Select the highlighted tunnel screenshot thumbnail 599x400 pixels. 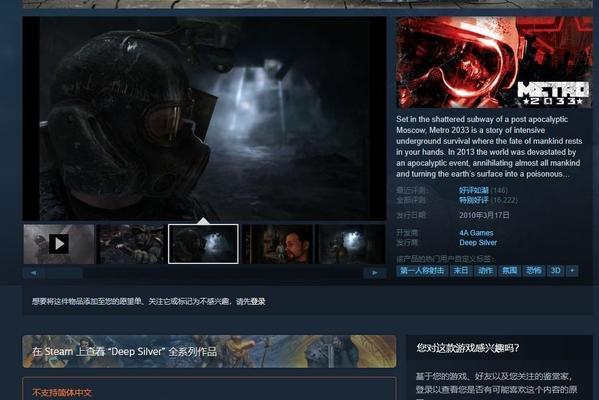(x=203, y=244)
